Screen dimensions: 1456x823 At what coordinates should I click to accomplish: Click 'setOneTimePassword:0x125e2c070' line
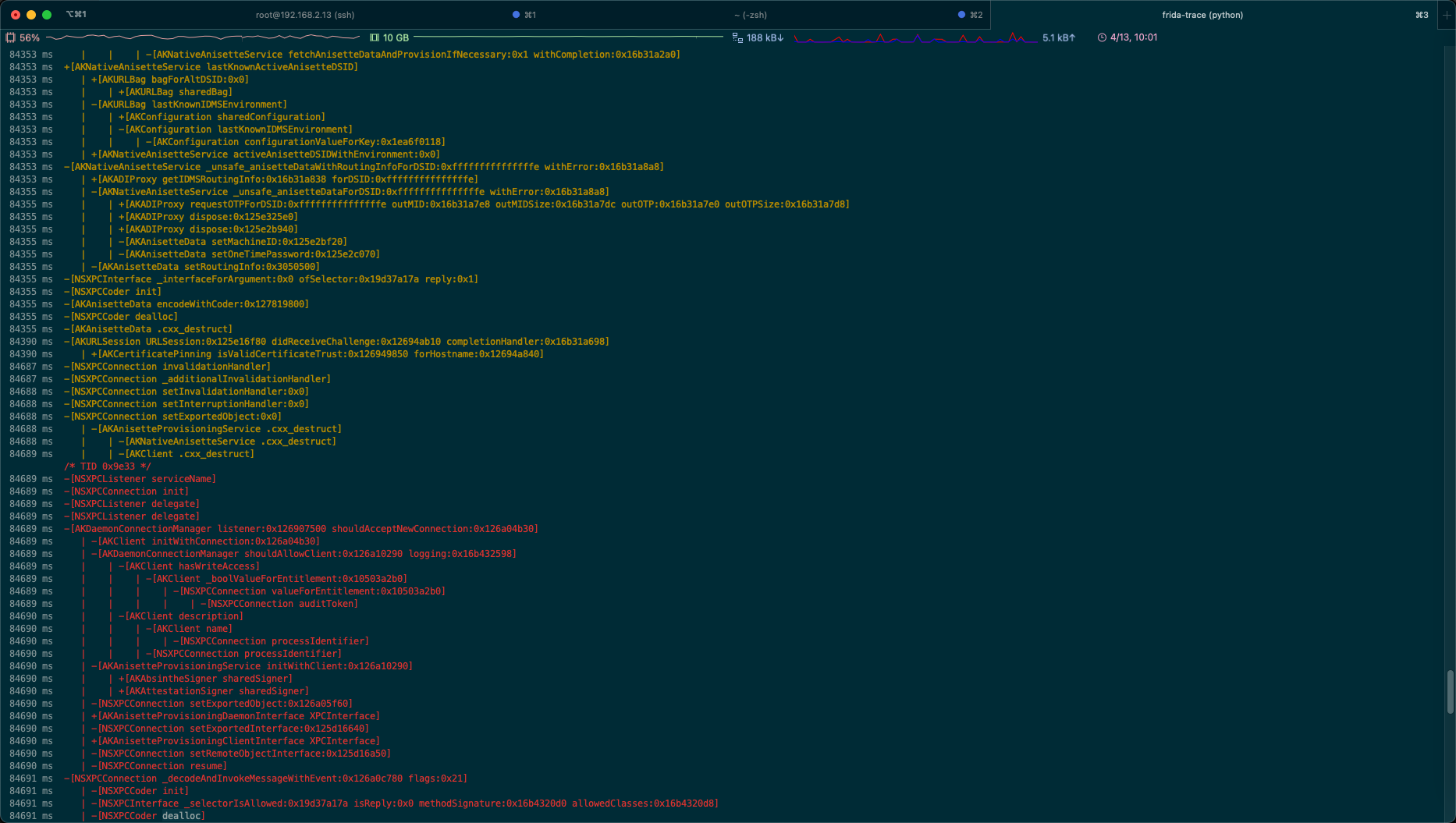[x=249, y=254]
